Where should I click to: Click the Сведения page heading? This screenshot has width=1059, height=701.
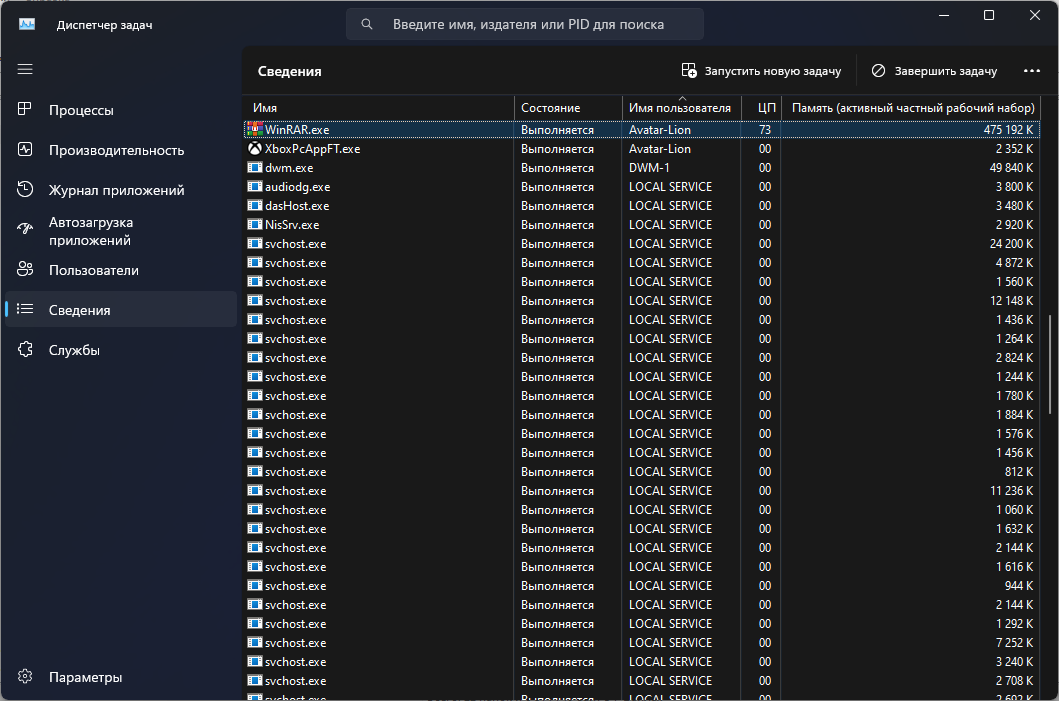[289, 71]
